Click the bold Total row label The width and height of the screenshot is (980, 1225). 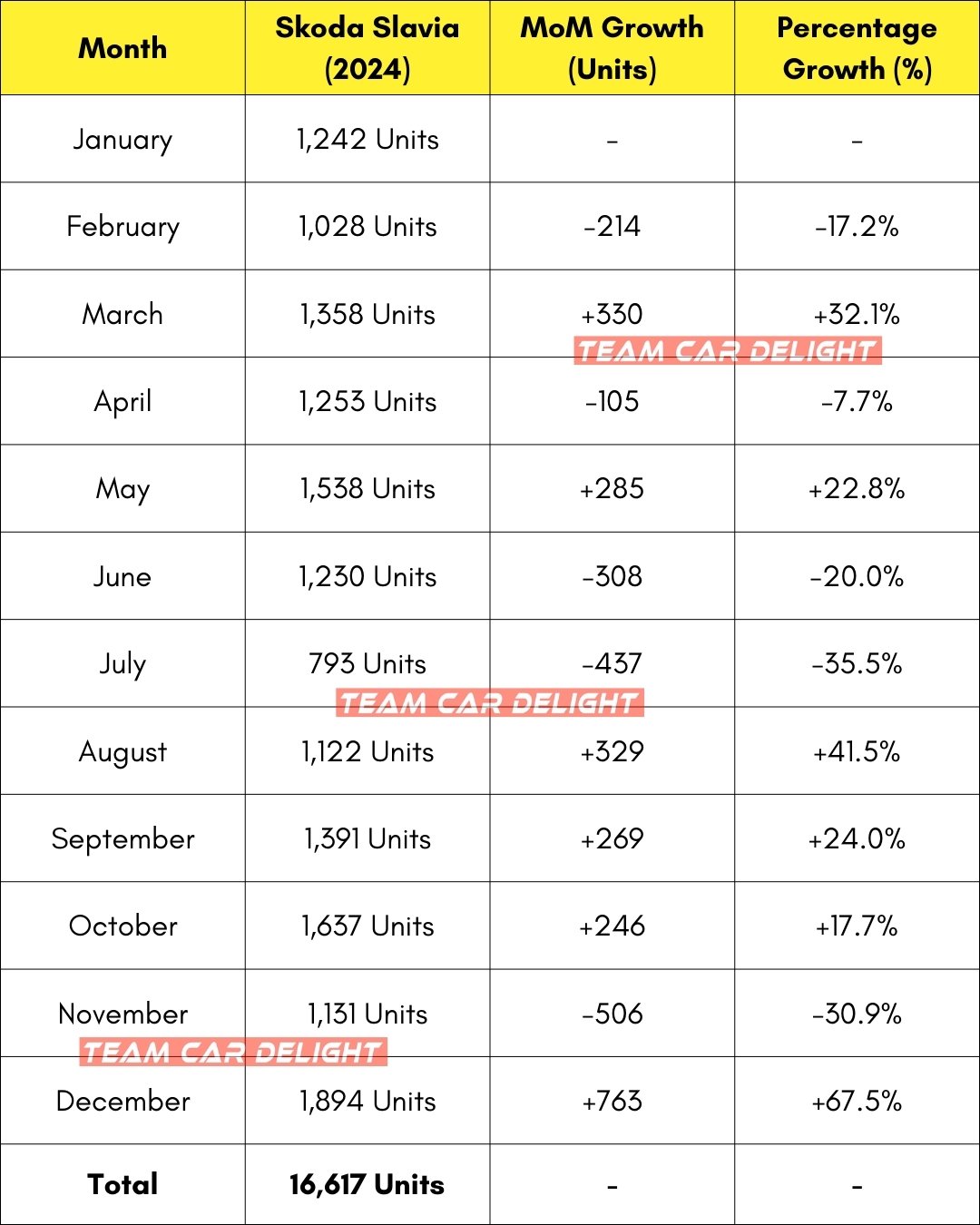pos(122,1185)
